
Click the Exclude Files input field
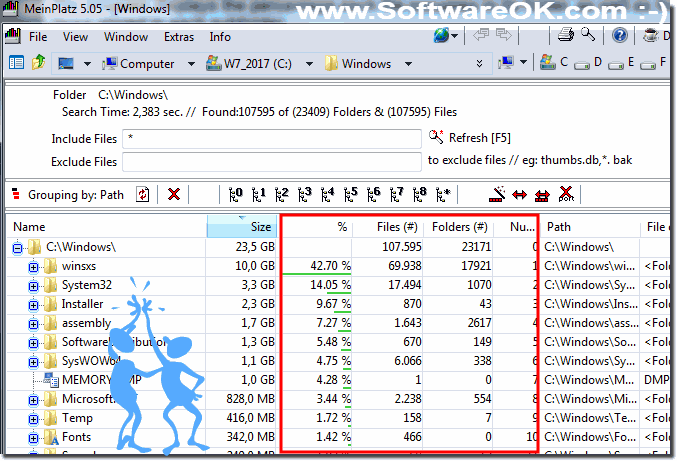coord(271,162)
